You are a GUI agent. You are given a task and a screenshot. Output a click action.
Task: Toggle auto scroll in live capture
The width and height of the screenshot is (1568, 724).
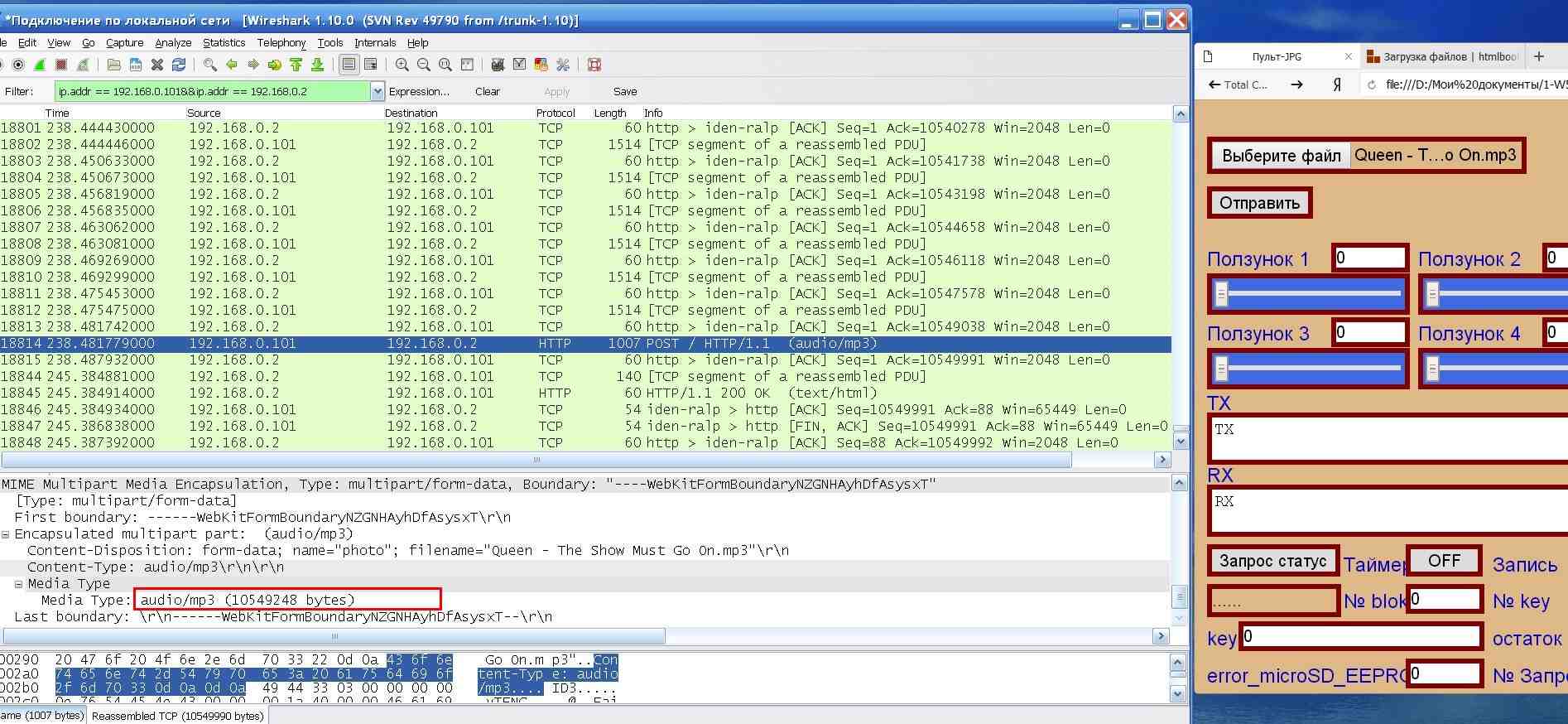371,65
